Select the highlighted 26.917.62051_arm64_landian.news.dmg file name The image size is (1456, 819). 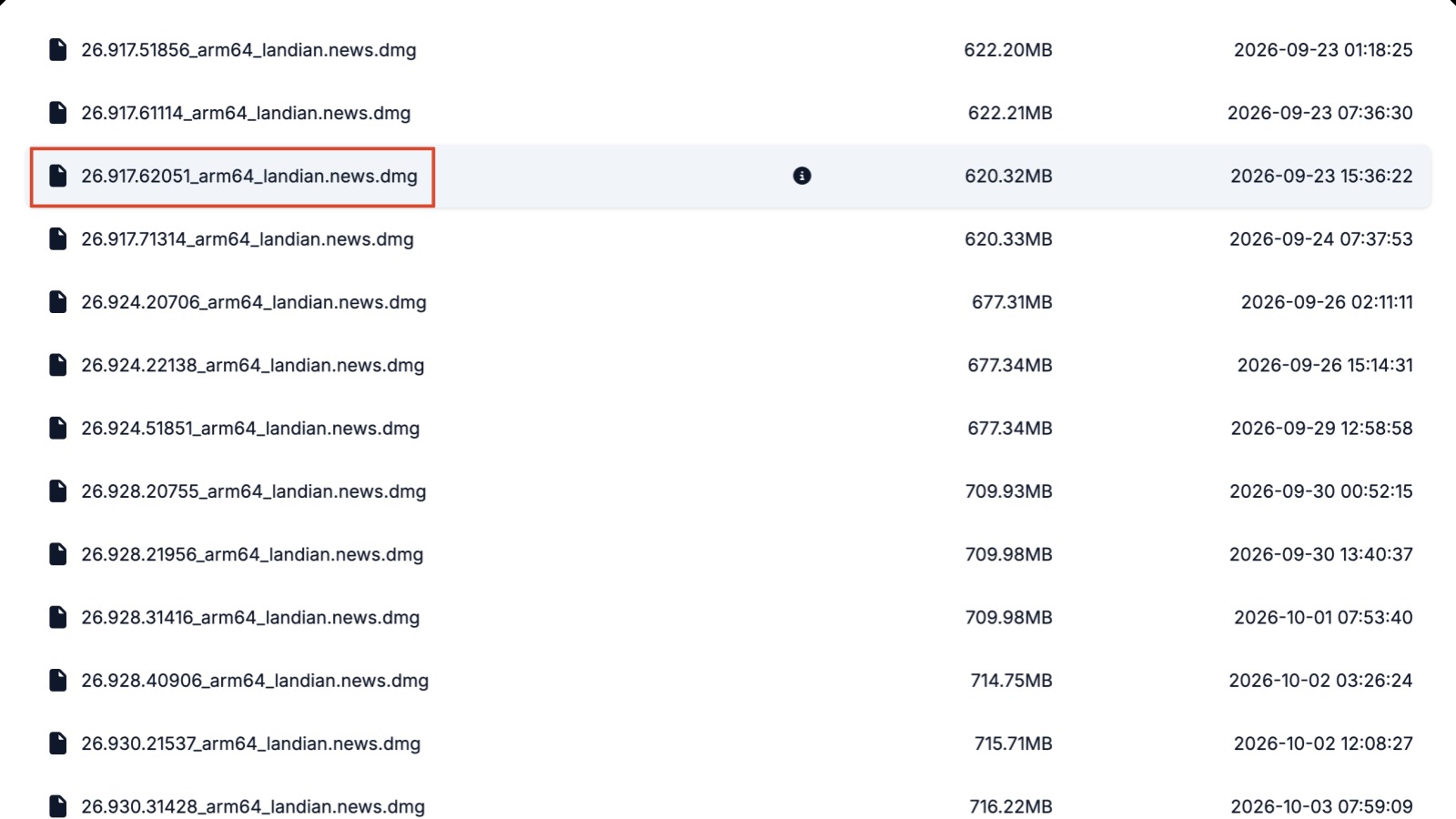pyautogui.click(x=249, y=176)
